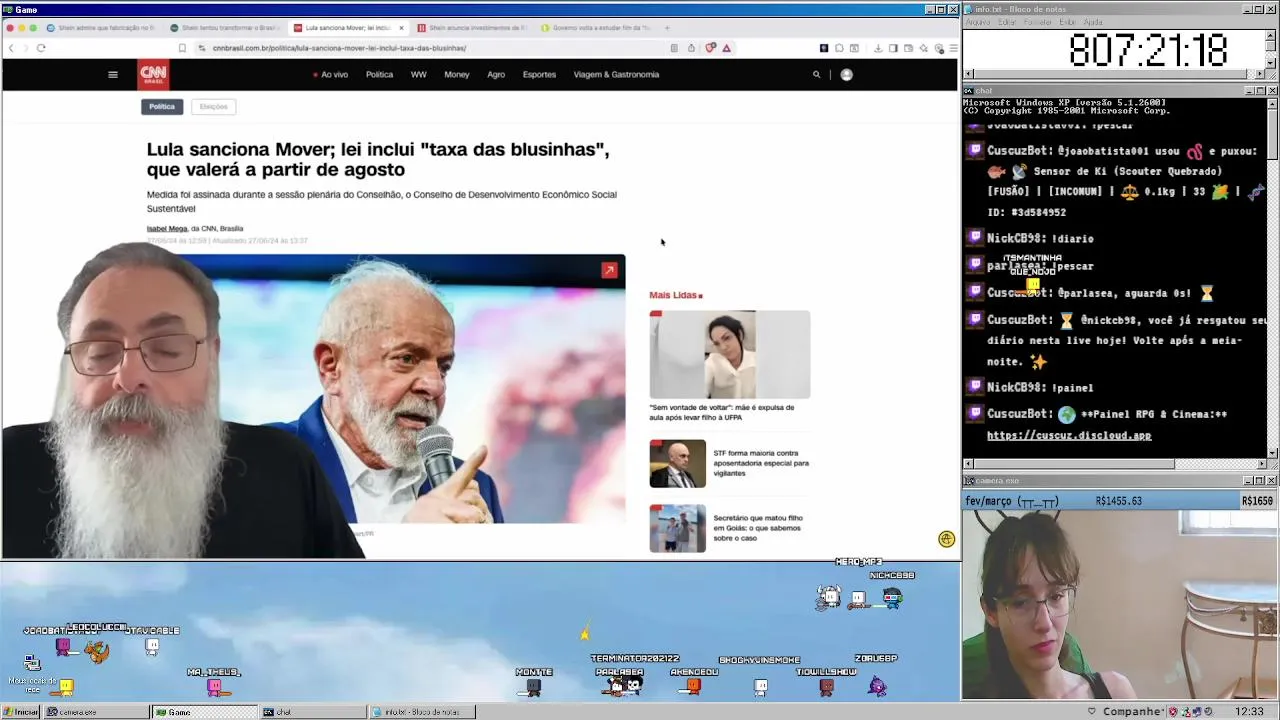Click round accessibility icon on page corner
The image size is (1280, 720).
947,539
